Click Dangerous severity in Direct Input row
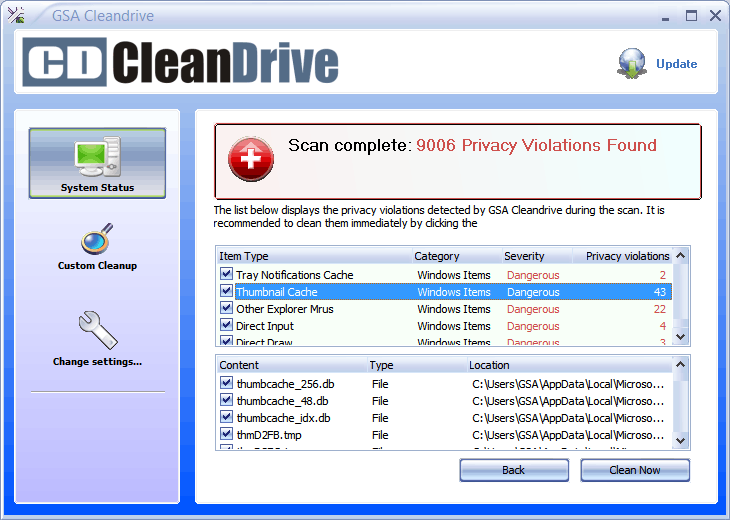This screenshot has height=520, width=730. (x=533, y=326)
